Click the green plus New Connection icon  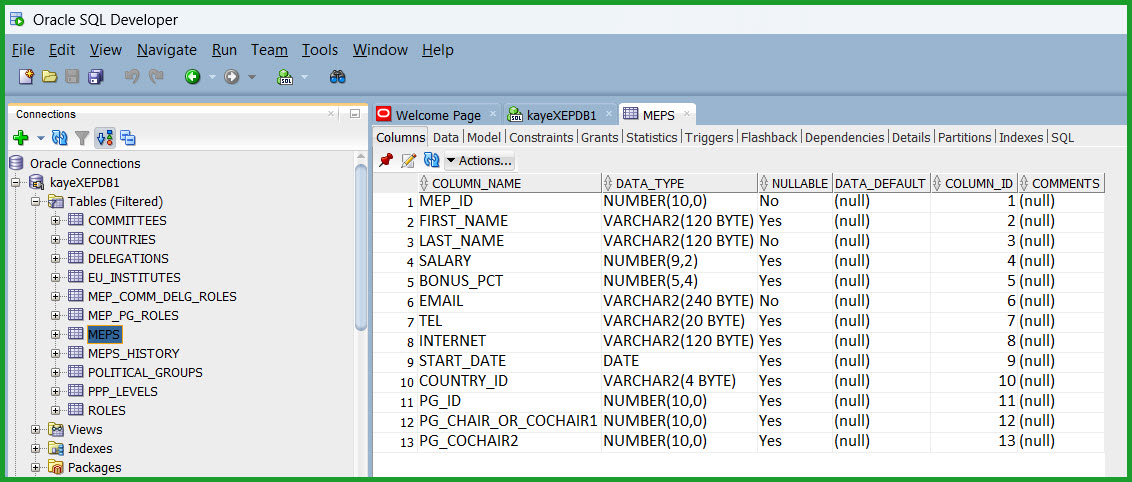click(21, 138)
